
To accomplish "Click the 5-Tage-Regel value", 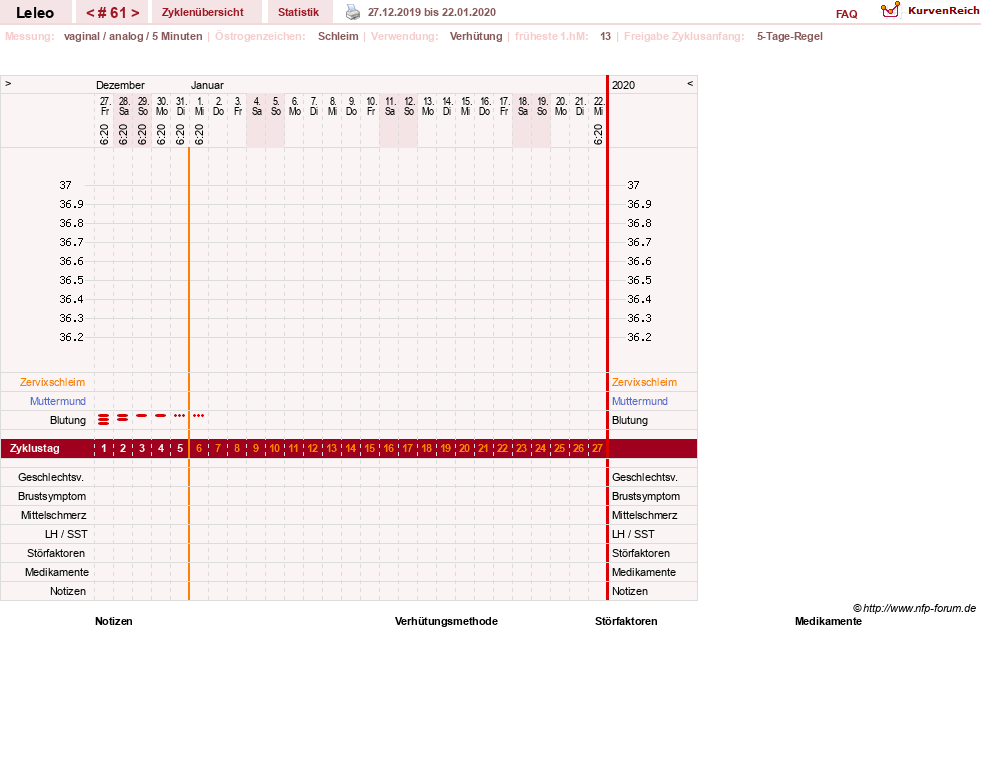I will [x=790, y=36].
